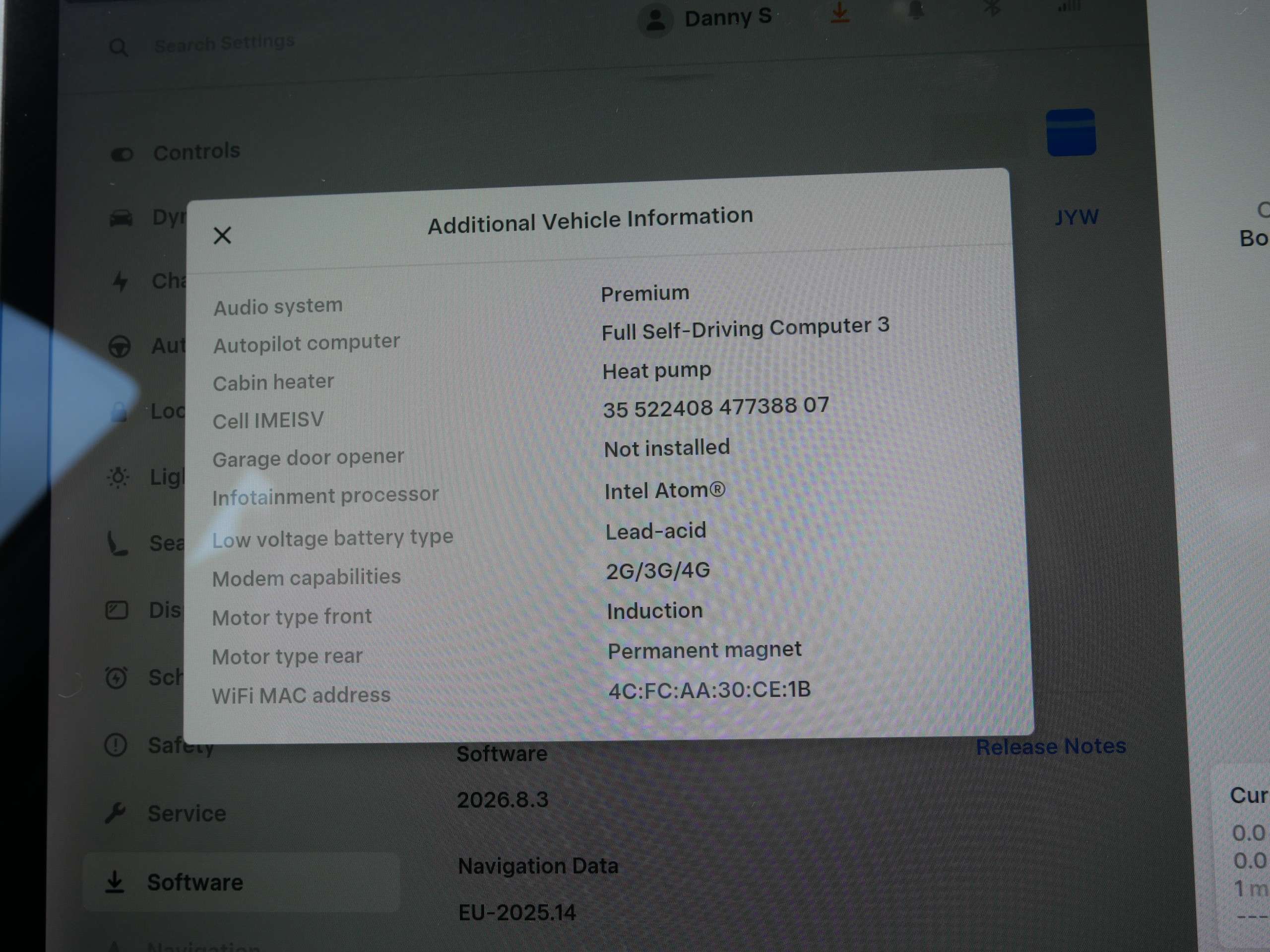Select the IMEISV number 35 522408 477388 07
1270x952 pixels.
[x=716, y=408]
